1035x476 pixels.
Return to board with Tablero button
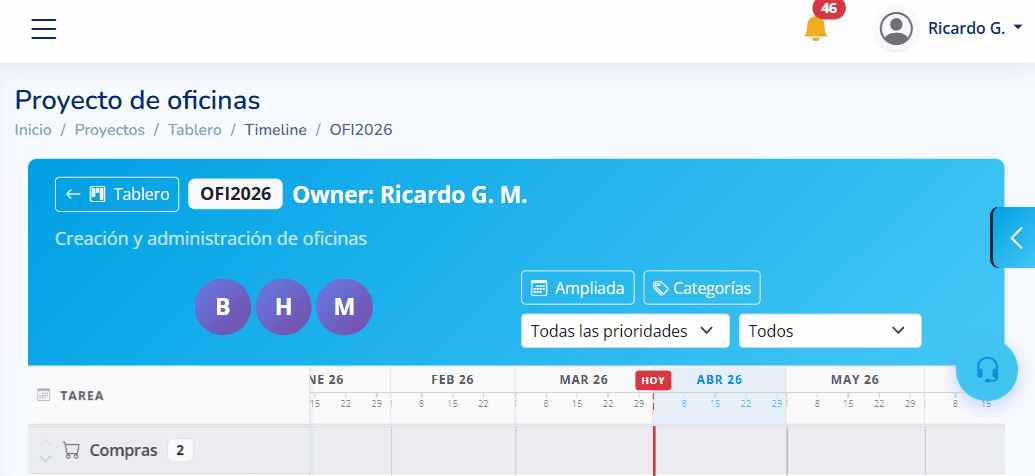(117, 194)
